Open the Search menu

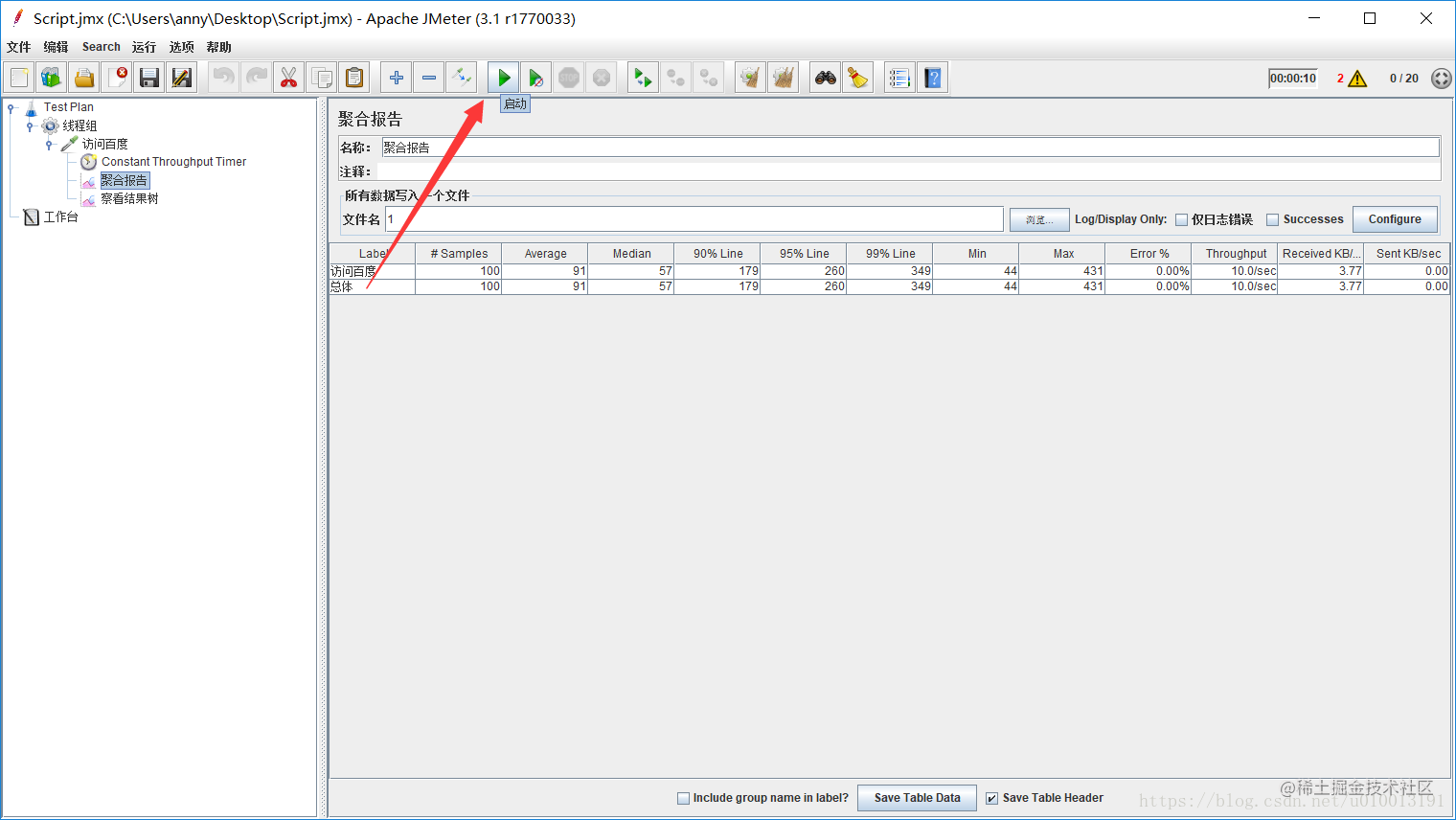coord(102,47)
